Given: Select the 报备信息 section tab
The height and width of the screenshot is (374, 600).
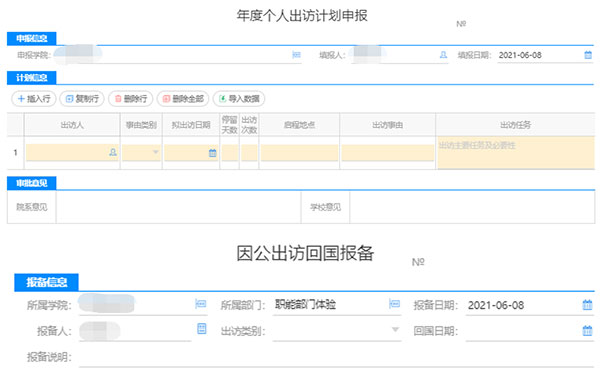Looking at the screenshot, I should pos(47,283).
